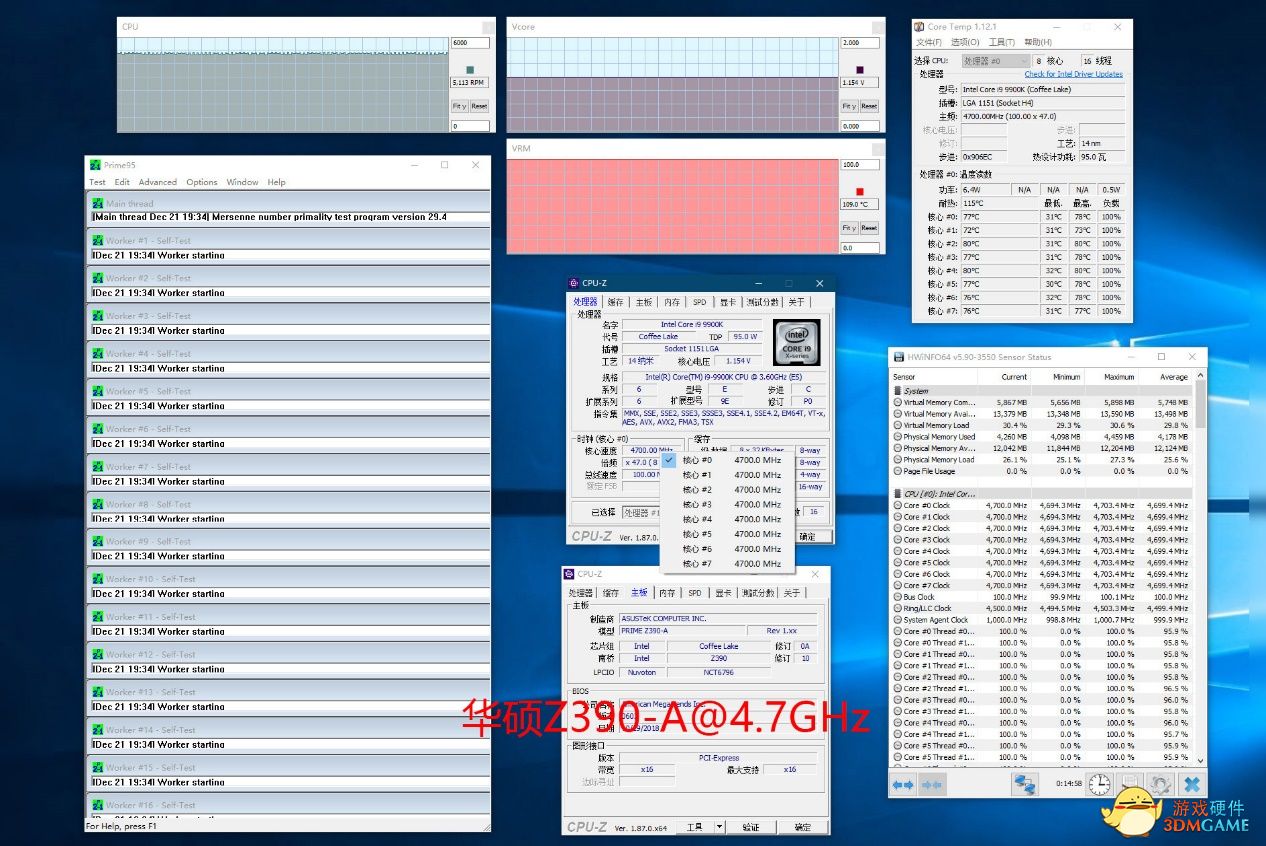The image size is (1266, 846).
Task: Click the HWiNFO network/remote computers icon
Action: 1025,785
